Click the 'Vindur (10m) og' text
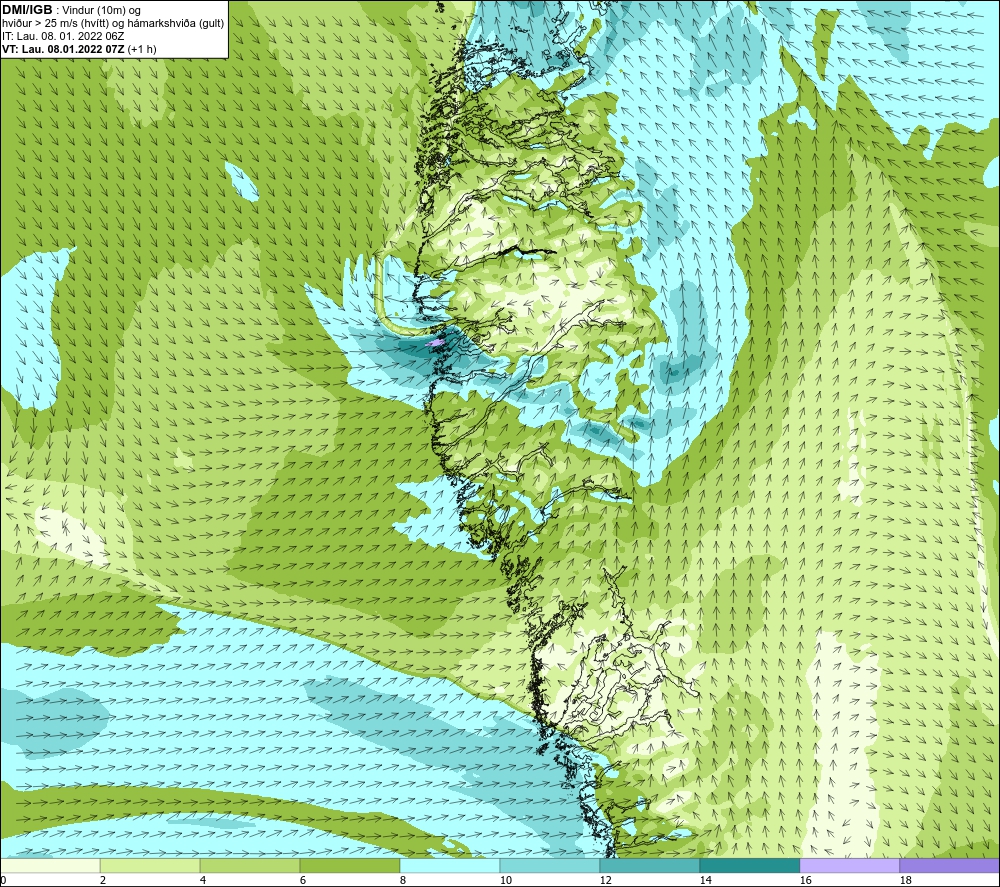Screen dimensions: 1000x887 coord(101,11)
